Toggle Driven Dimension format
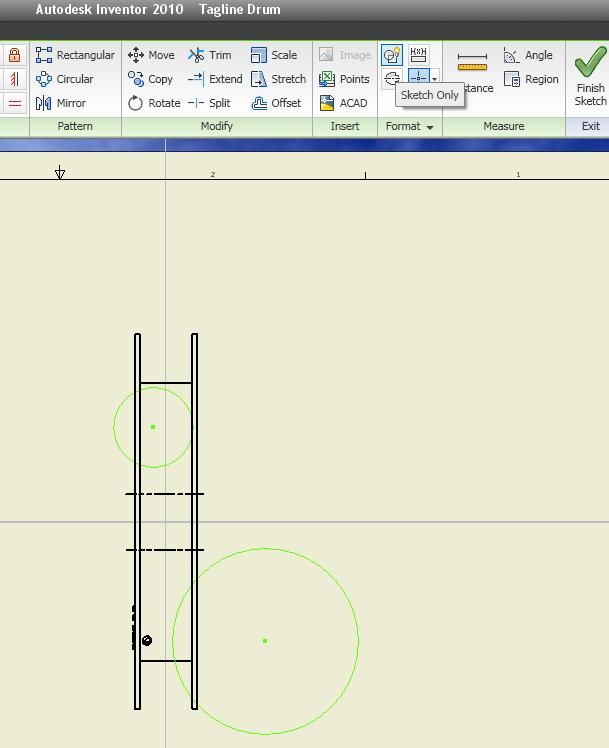This screenshot has width=609, height=748. coord(419,55)
